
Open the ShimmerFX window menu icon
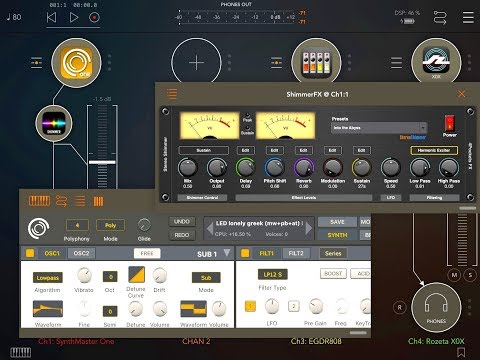[172, 94]
